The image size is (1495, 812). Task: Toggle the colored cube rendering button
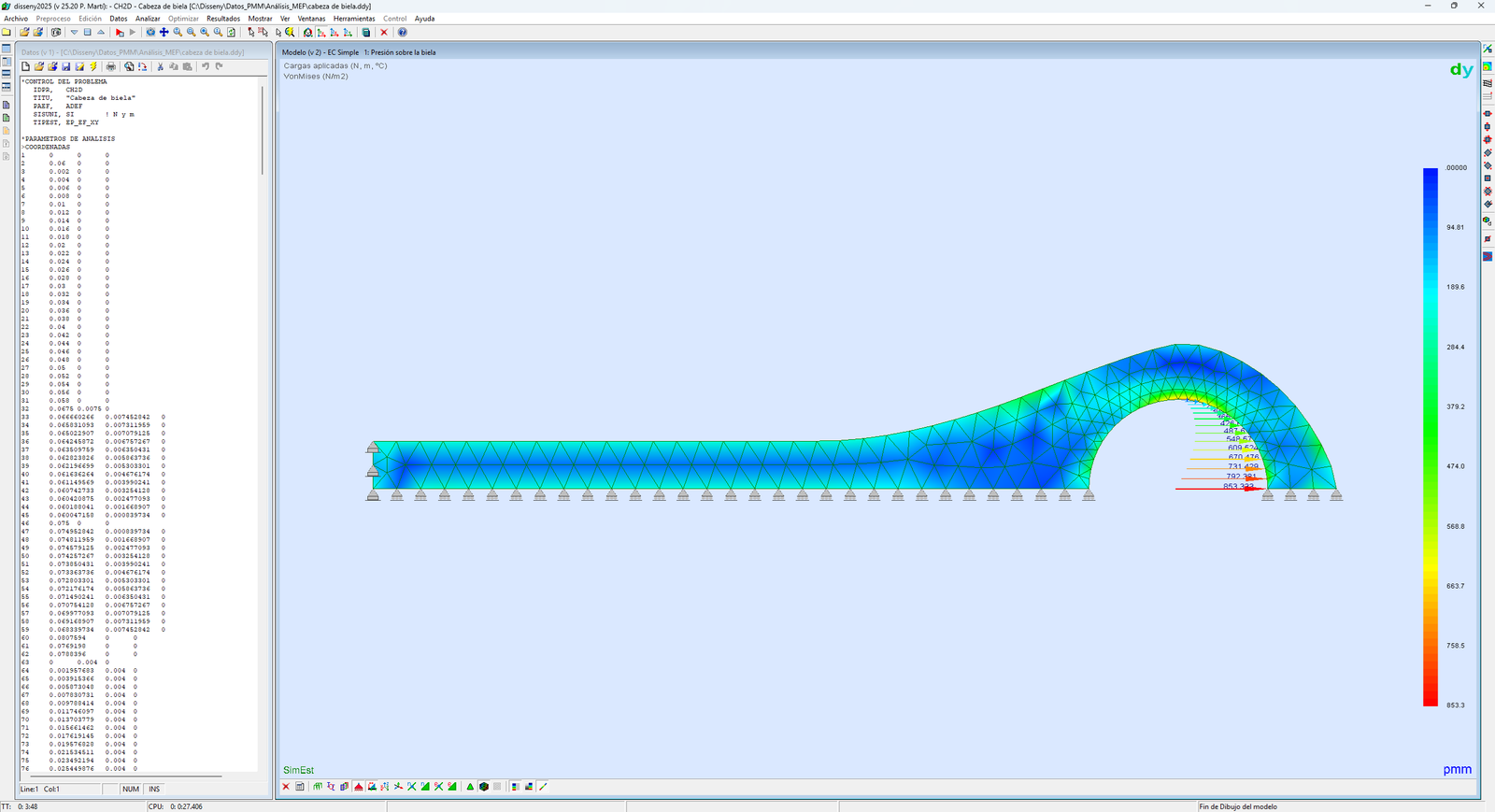[484, 787]
